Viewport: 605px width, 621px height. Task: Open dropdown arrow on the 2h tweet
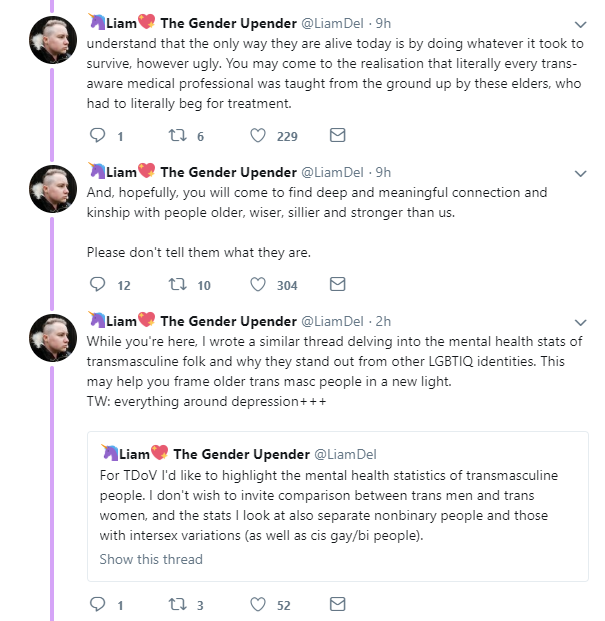click(x=582, y=321)
